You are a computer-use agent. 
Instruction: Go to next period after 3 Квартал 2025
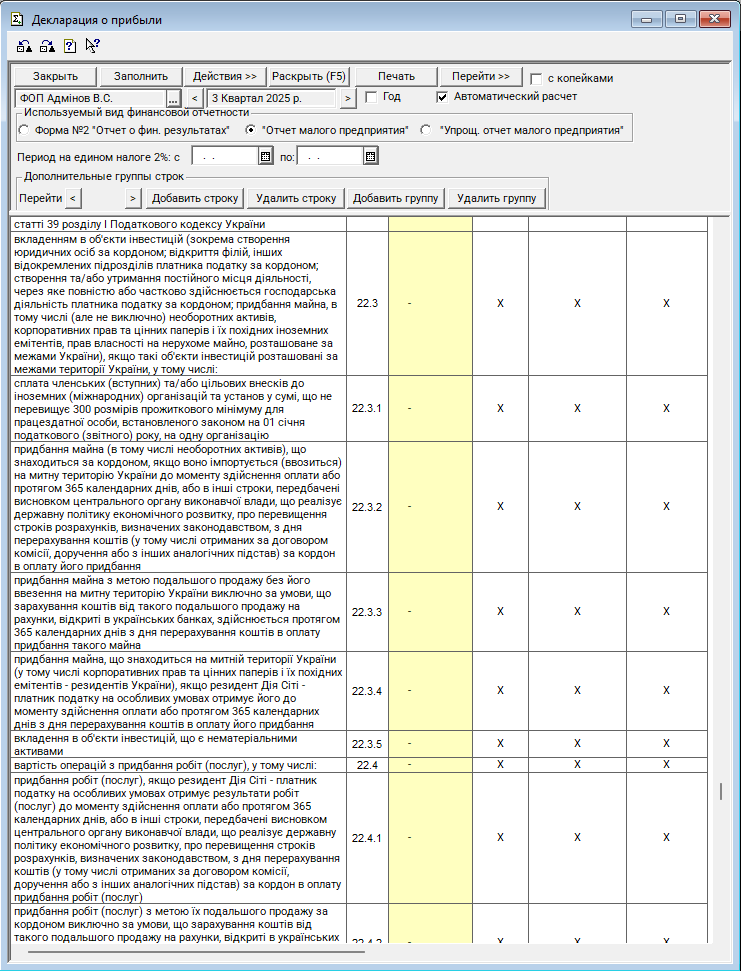point(347,98)
